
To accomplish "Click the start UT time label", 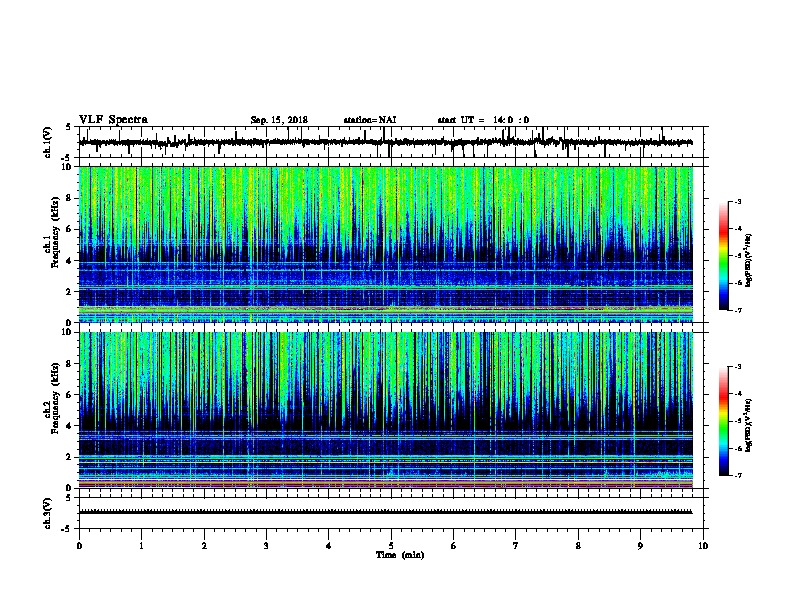I will tap(483, 120).
